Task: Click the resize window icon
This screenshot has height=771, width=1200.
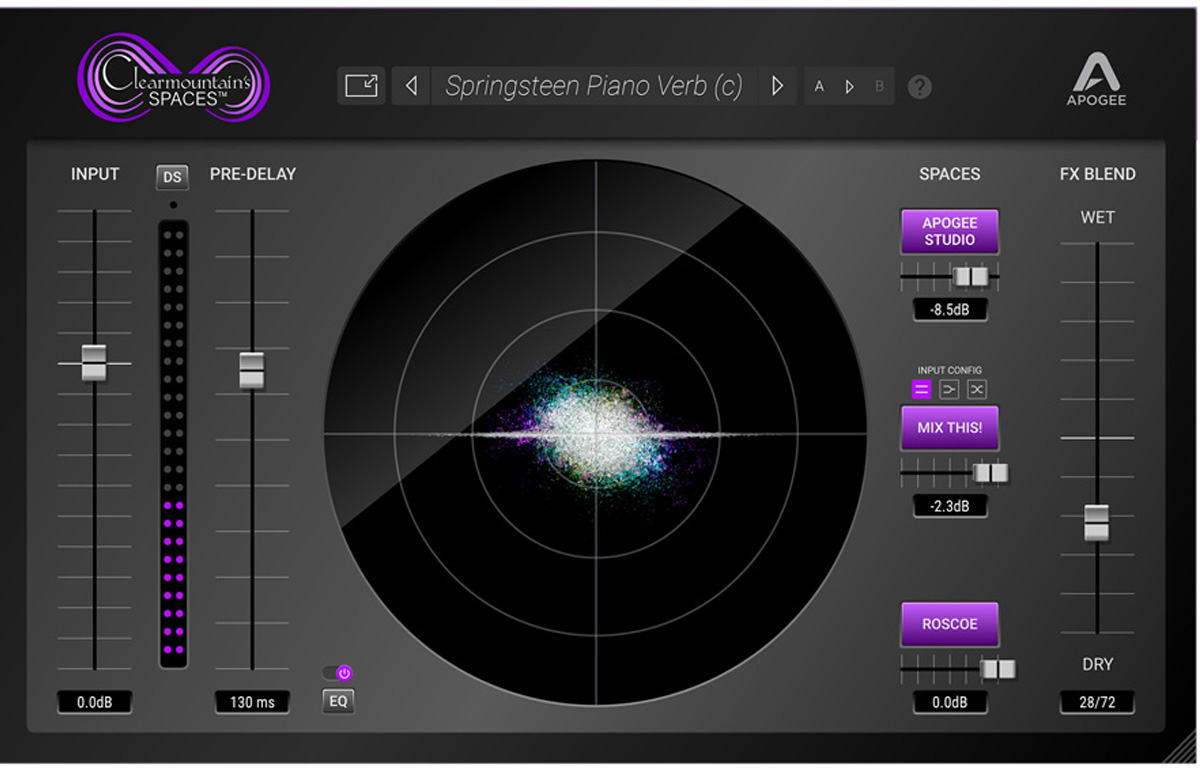Action: [361, 86]
